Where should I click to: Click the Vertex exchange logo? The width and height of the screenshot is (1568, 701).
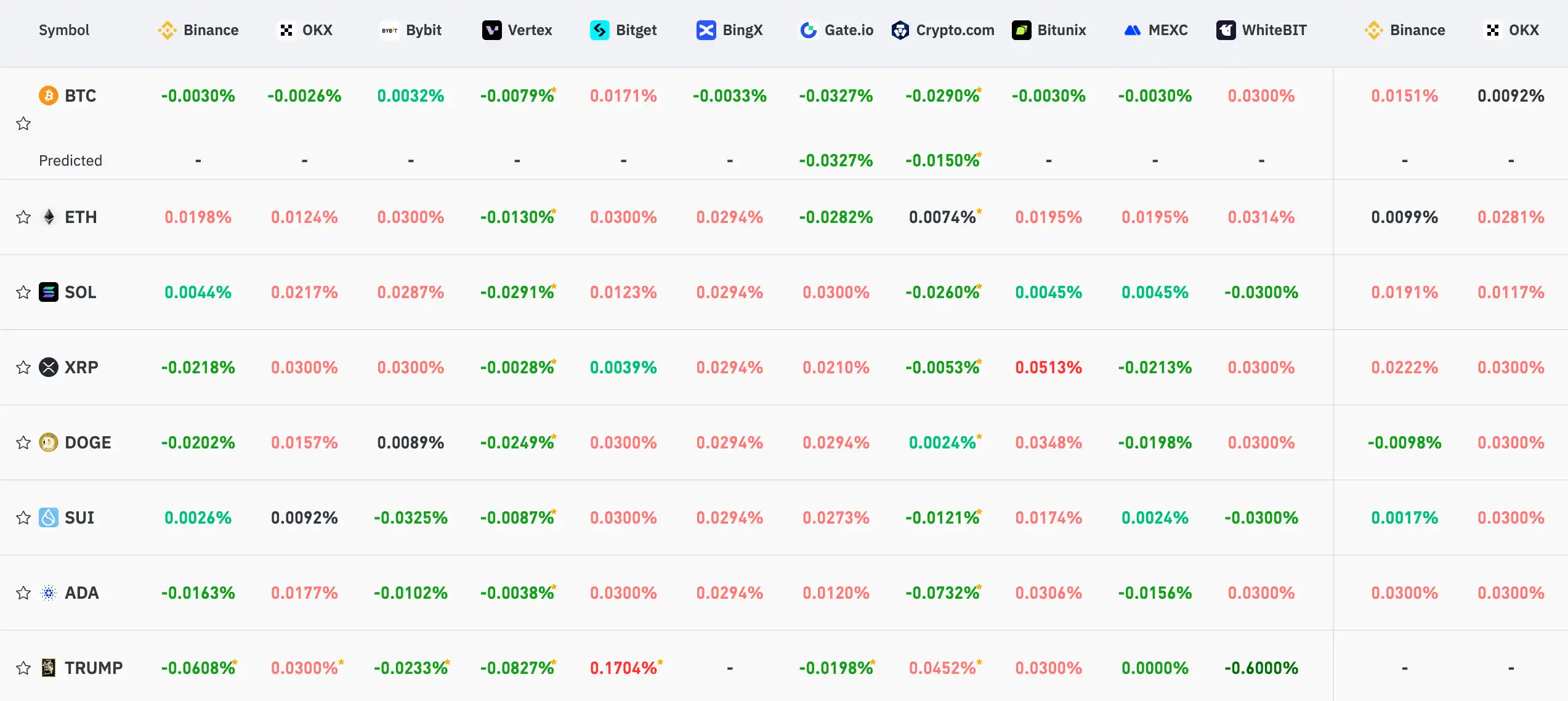pyautogui.click(x=491, y=30)
